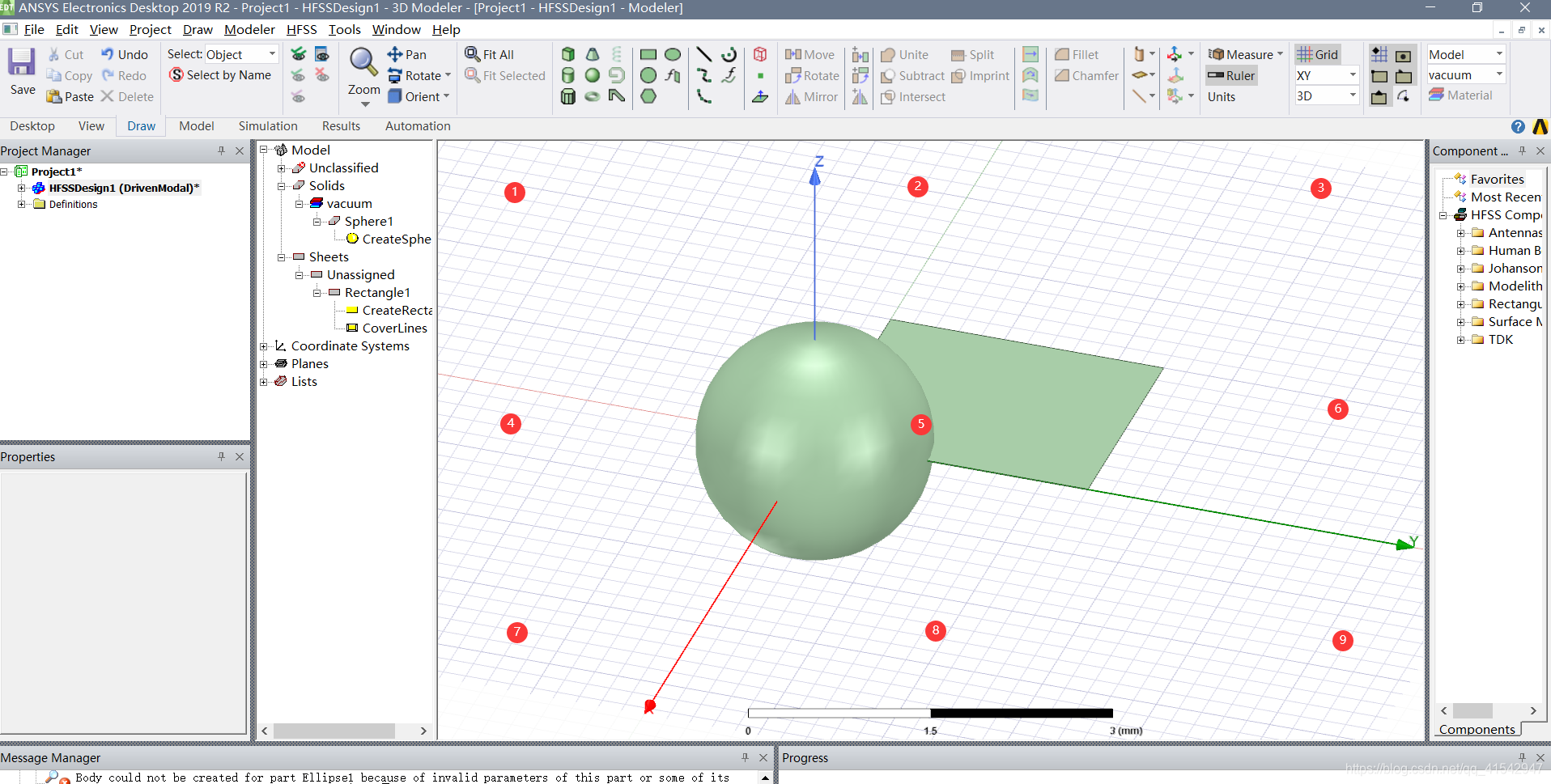Click the Pan button
The height and width of the screenshot is (784, 1551).
406,54
